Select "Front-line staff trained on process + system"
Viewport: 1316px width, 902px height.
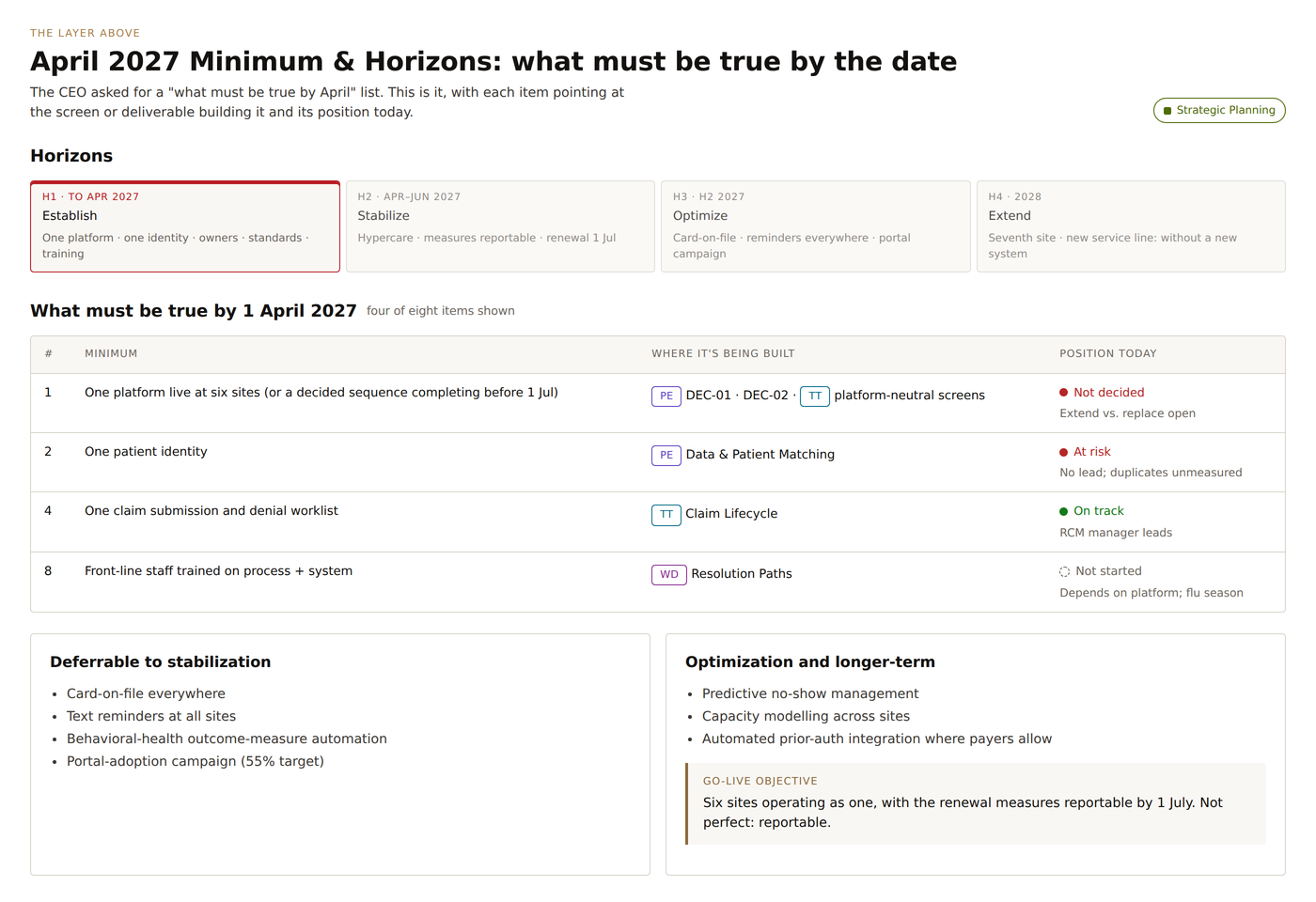click(x=218, y=571)
